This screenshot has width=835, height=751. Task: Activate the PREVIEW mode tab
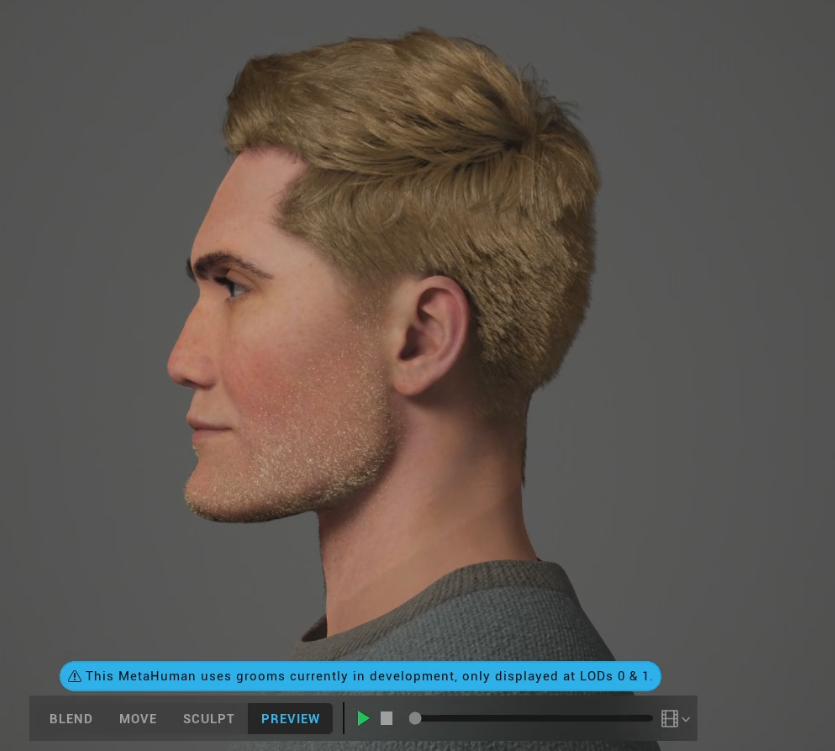pyautogui.click(x=290, y=719)
